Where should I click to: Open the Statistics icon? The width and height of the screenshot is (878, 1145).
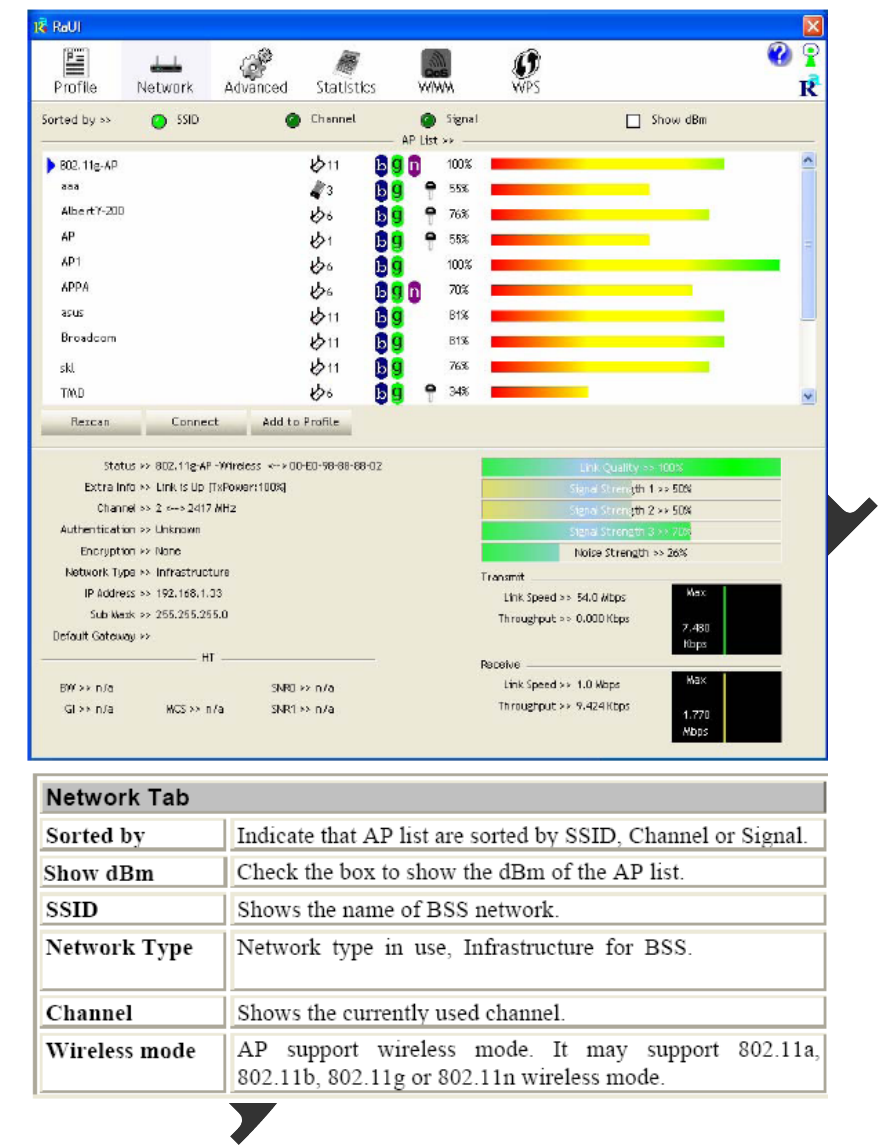tap(347, 64)
